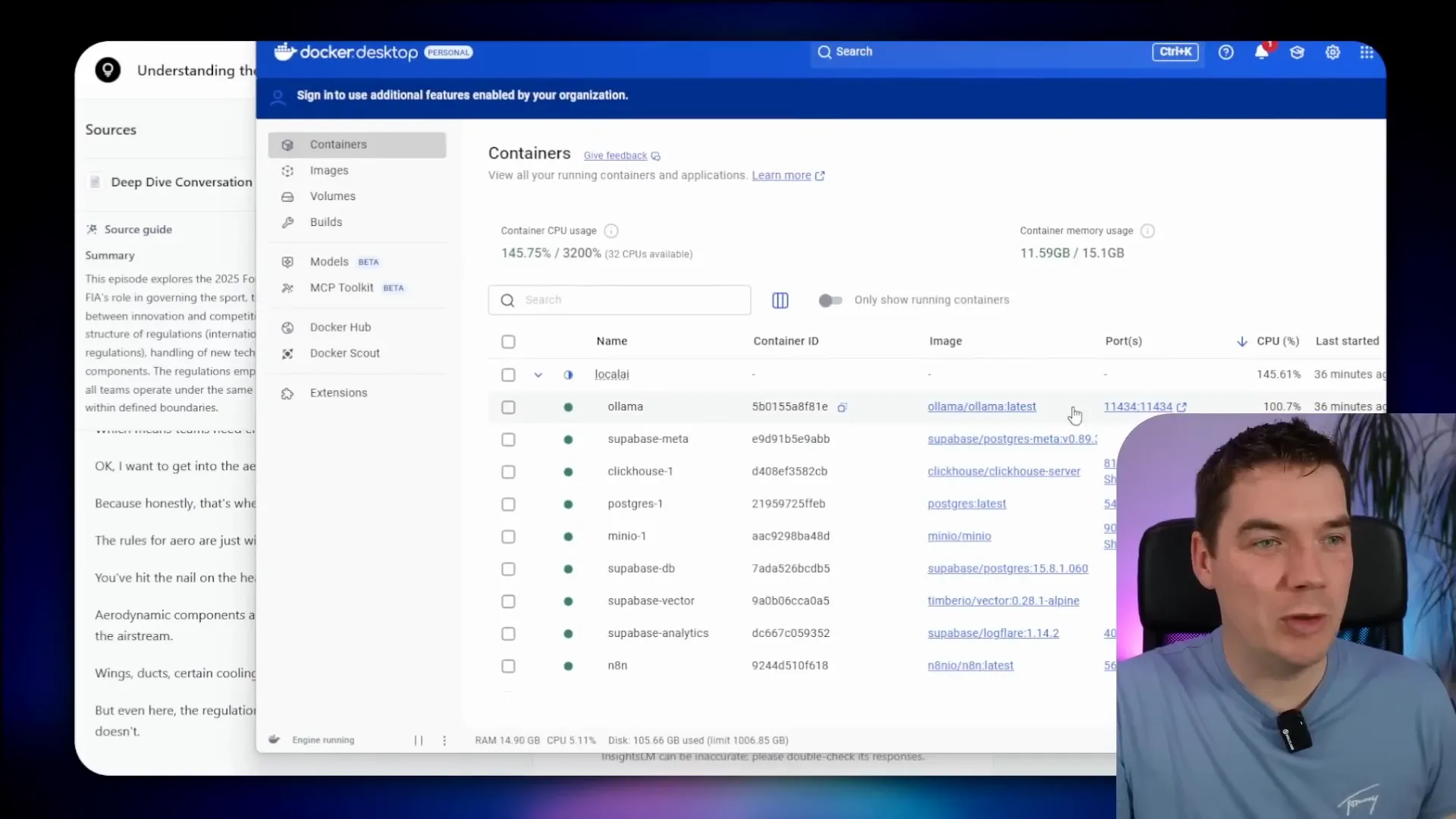Check the select-all containers checkbox
1456x819 pixels.
click(508, 342)
